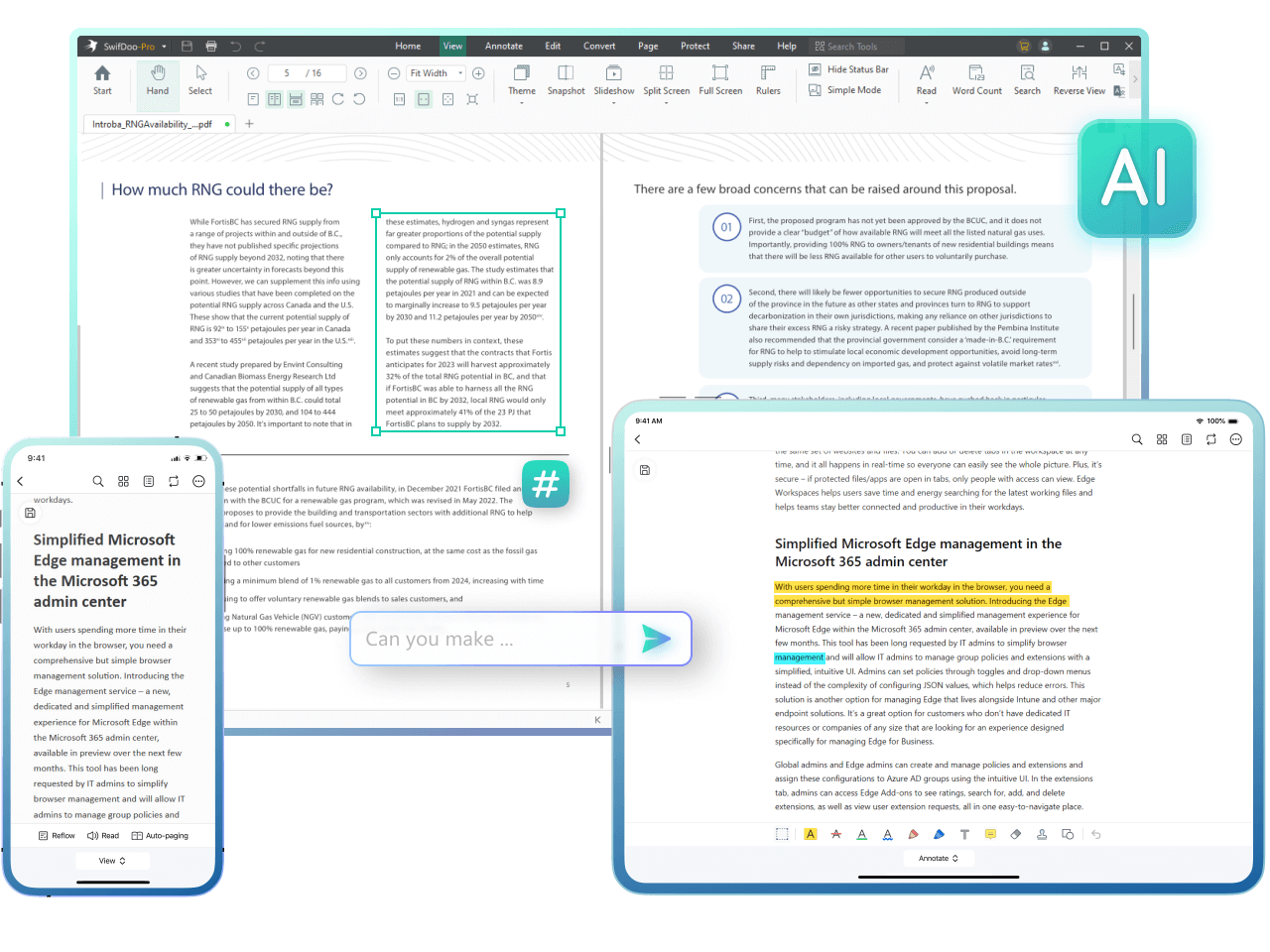Open the Edit menu tab

pos(553,47)
